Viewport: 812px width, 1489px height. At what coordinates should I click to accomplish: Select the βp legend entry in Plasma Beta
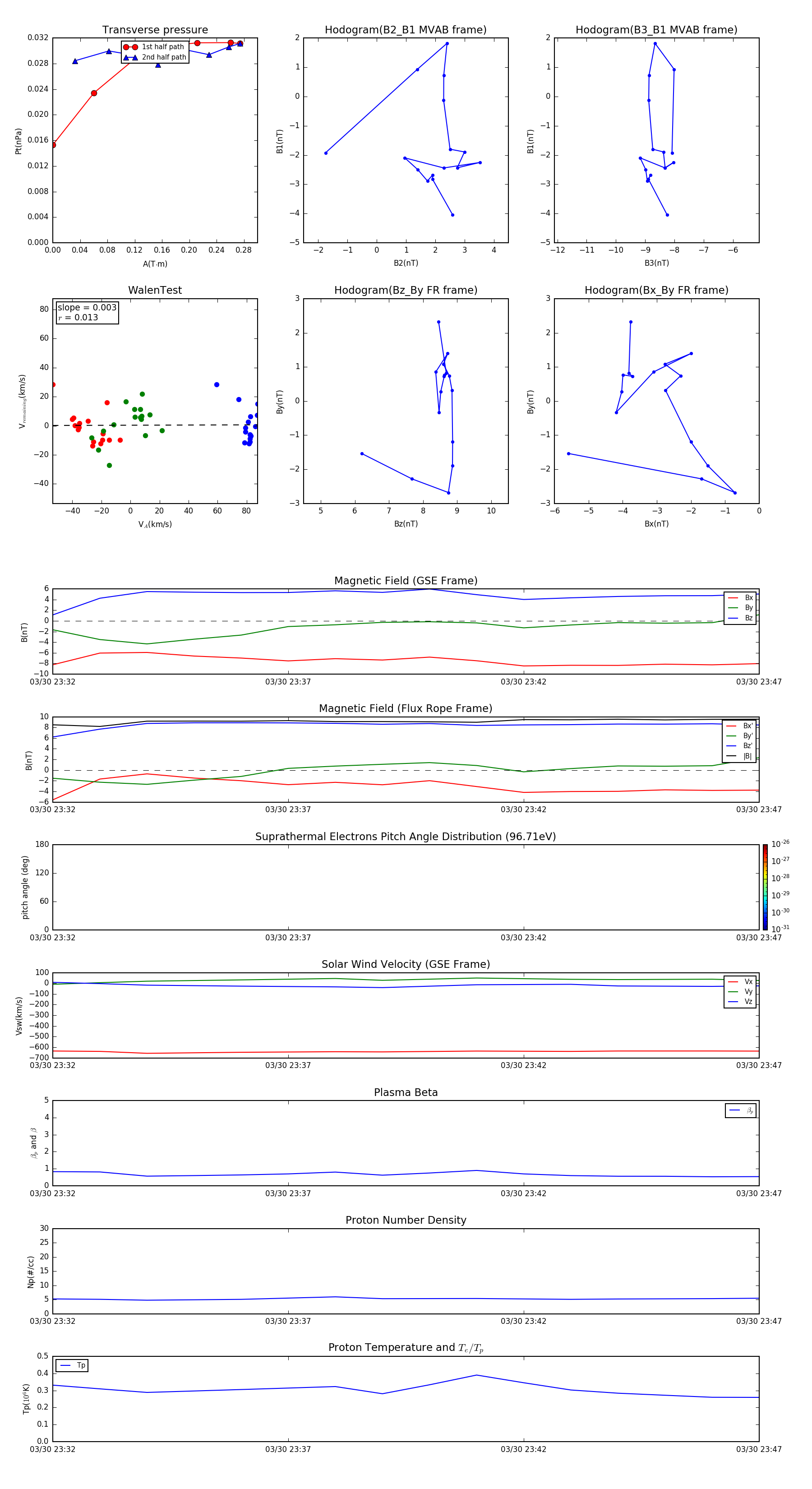pos(741,1110)
